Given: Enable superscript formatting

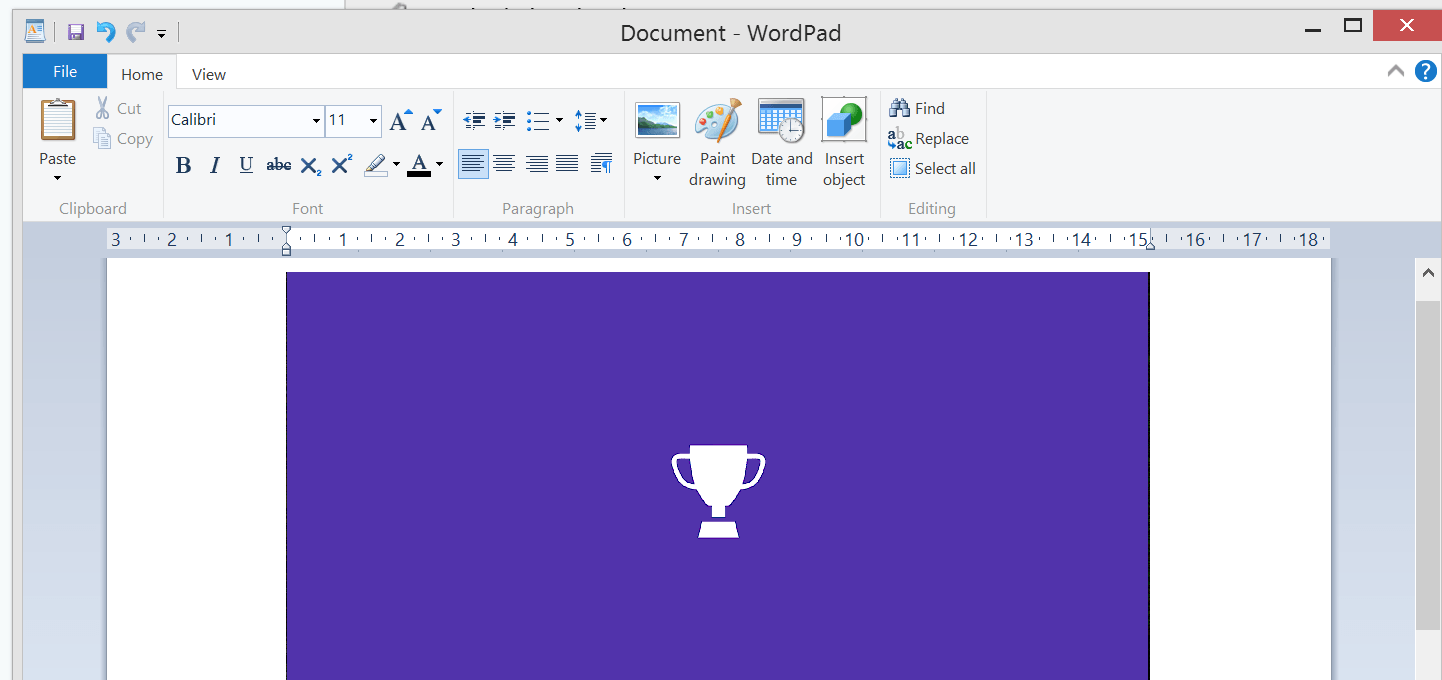Looking at the screenshot, I should [340, 164].
